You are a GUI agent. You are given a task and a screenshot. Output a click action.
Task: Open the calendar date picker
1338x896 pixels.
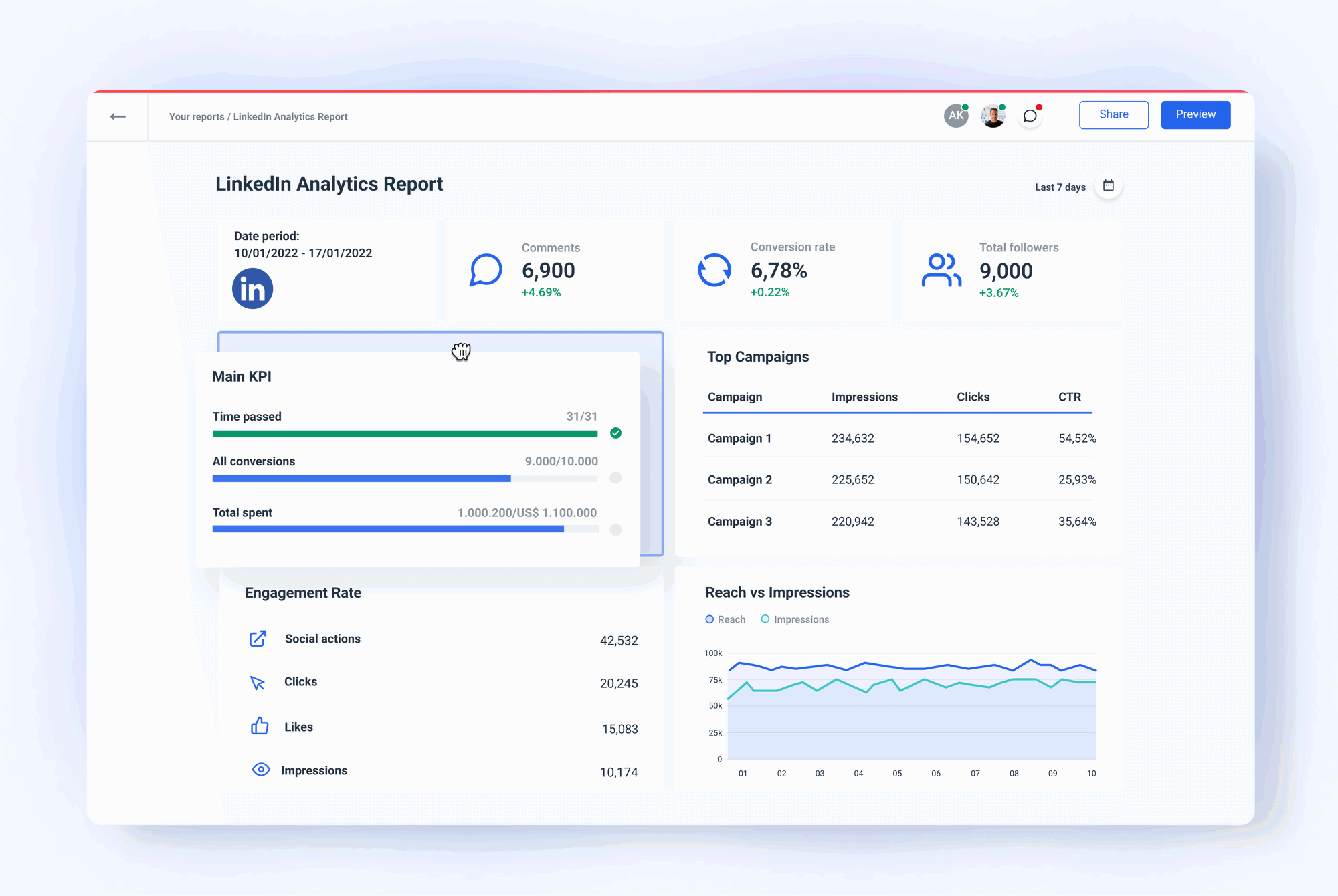[1108, 186]
